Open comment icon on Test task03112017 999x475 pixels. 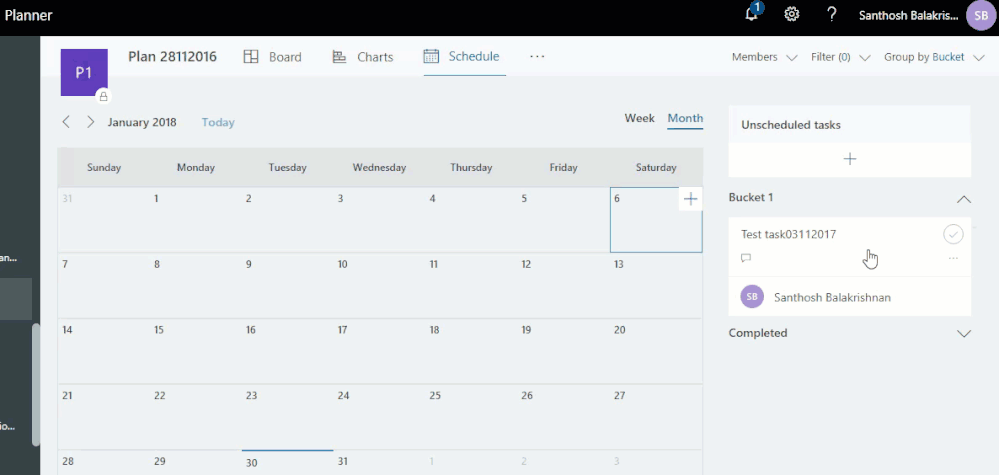[x=746, y=258]
